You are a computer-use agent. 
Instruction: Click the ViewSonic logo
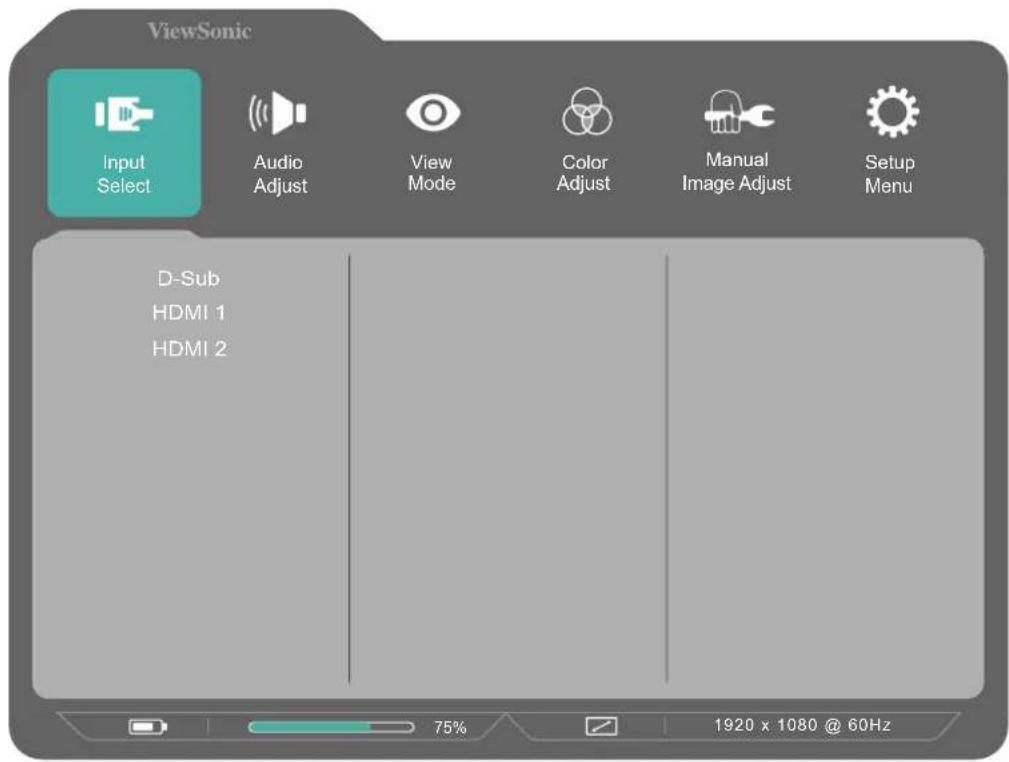pos(199,30)
